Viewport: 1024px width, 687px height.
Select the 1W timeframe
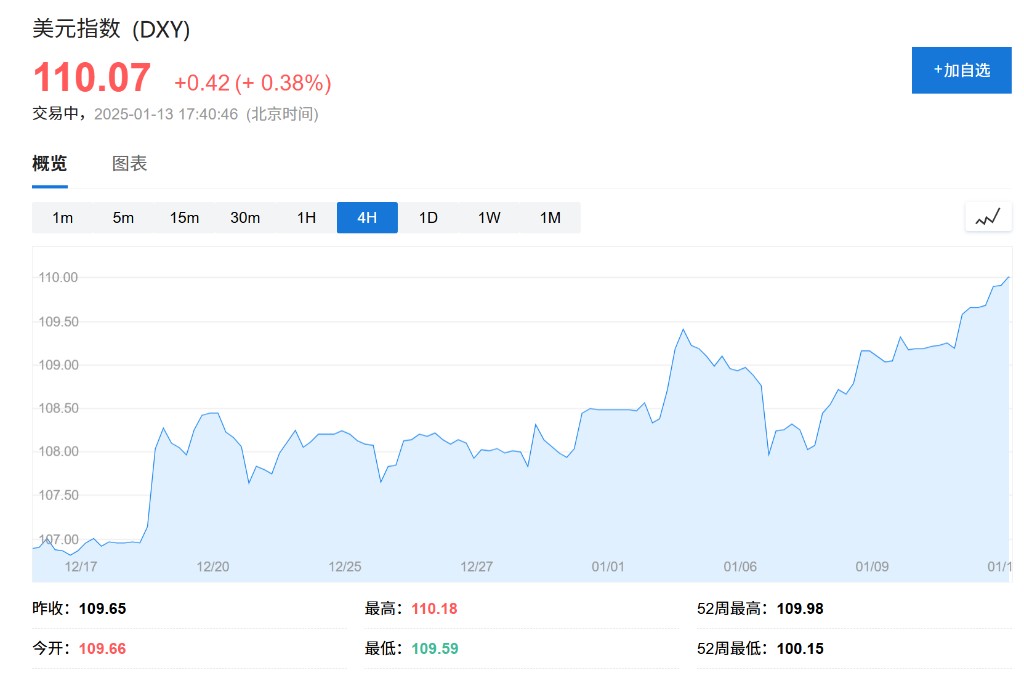[489, 218]
